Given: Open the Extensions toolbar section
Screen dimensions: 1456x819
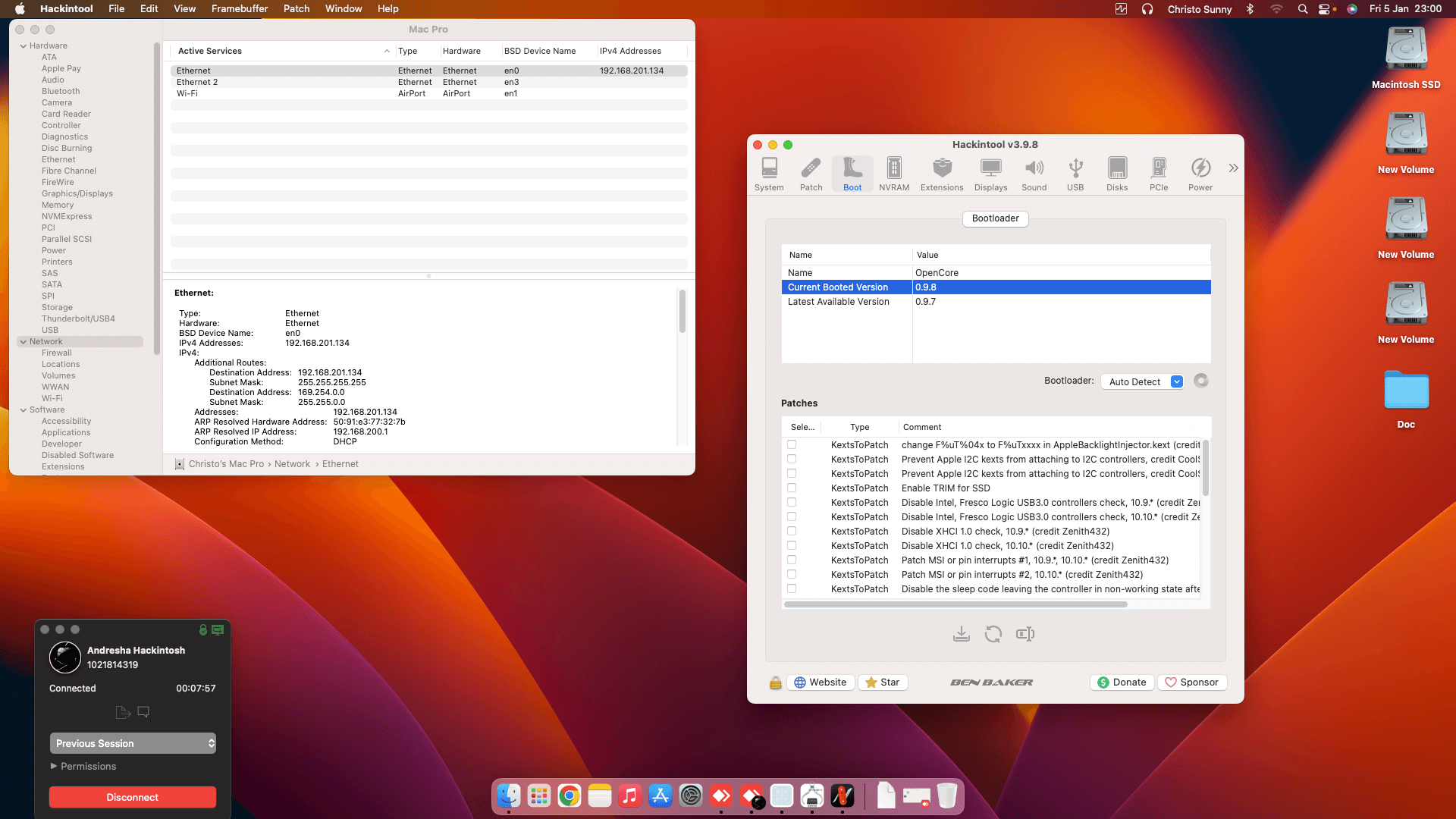Looking at the screenshot, I should tap(942, 174).
